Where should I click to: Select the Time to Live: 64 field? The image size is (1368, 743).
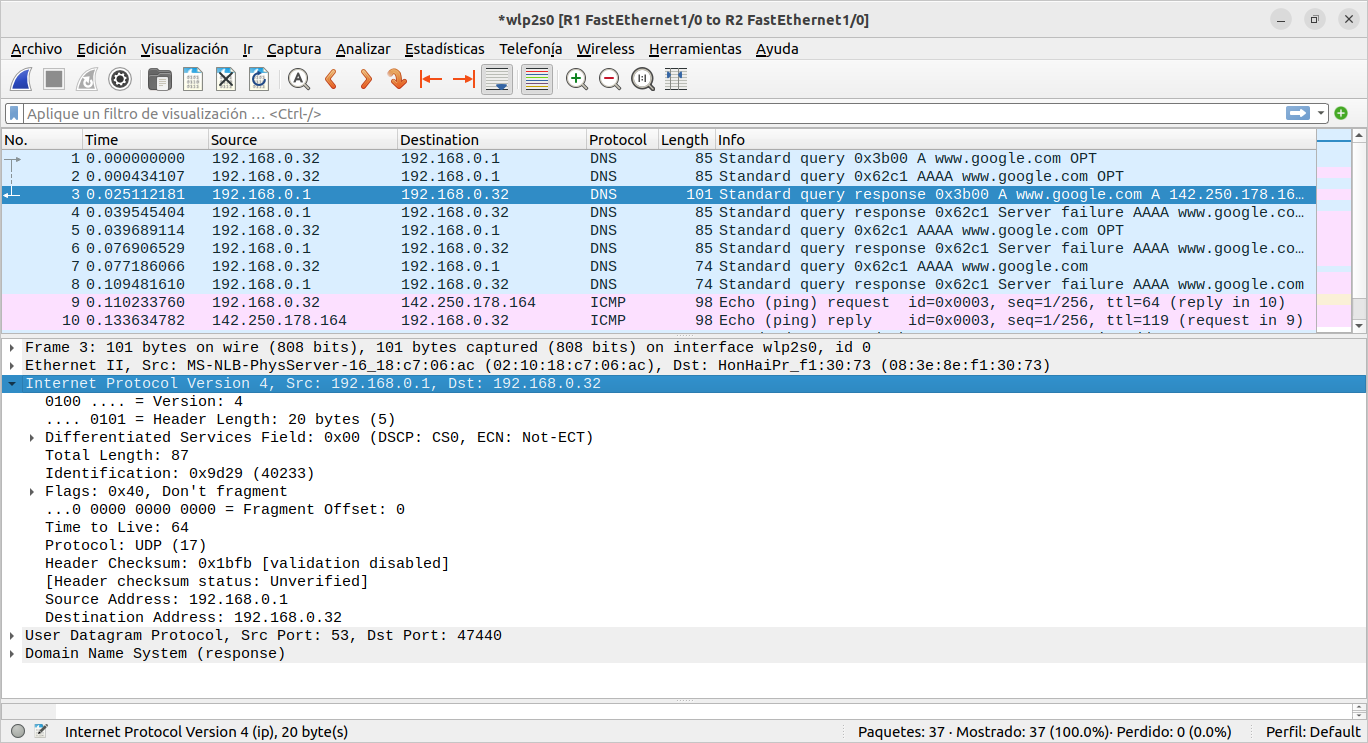[117, 527]
